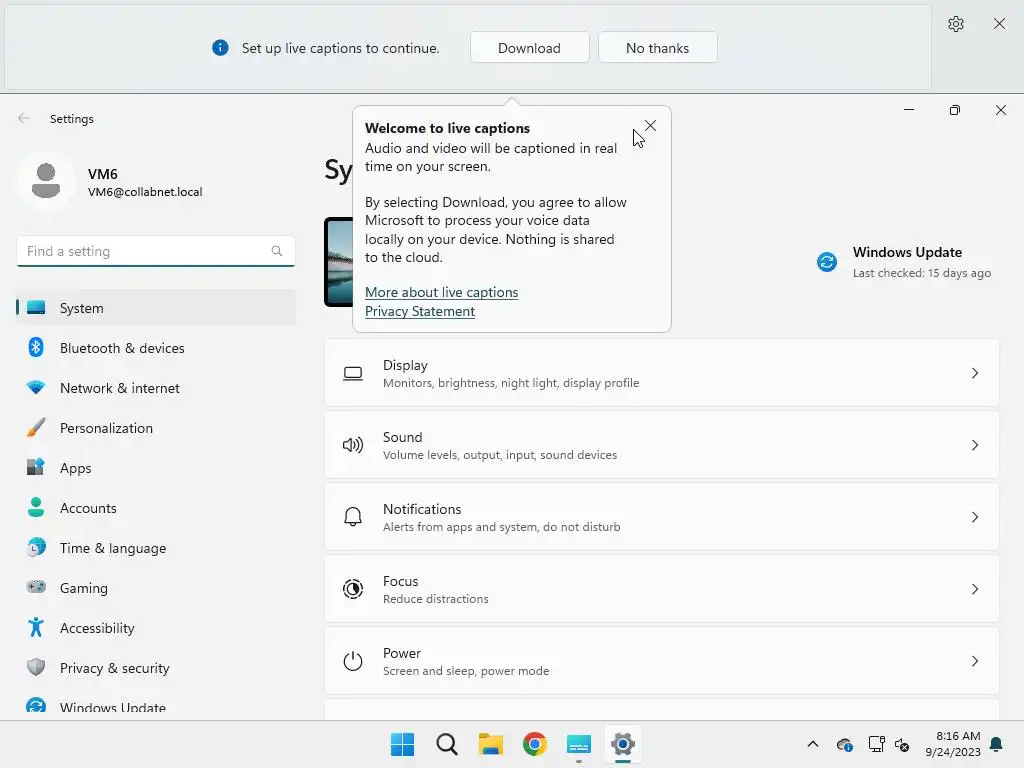Show hidden system tray icons
The image size is (1024, 768).
click(x=812, y=744)
